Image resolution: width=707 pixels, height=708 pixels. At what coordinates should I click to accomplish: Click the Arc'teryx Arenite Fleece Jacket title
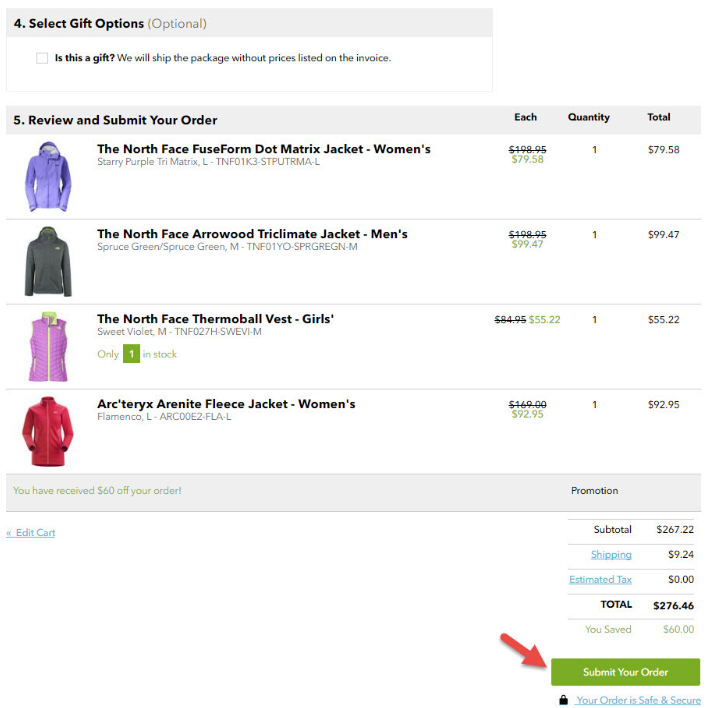click(x=226, y=404)
